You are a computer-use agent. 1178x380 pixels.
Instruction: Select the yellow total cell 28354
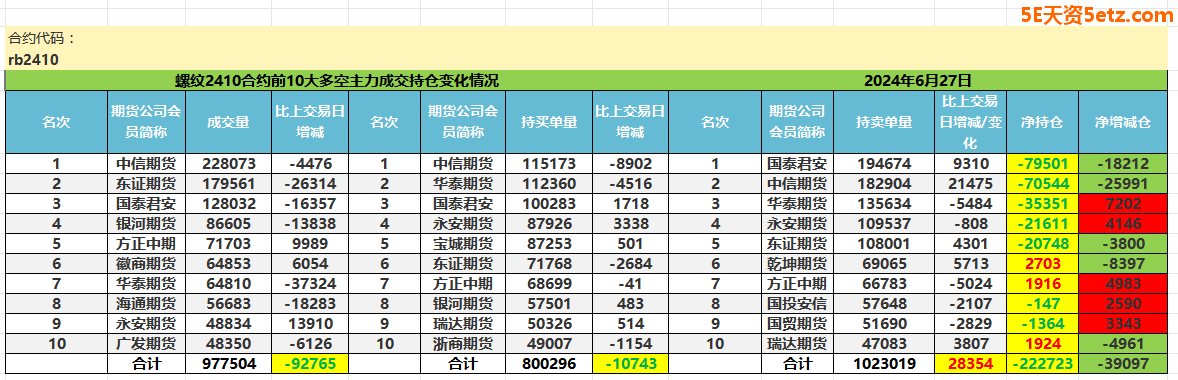pyautogui.click(x=970, y=363)
